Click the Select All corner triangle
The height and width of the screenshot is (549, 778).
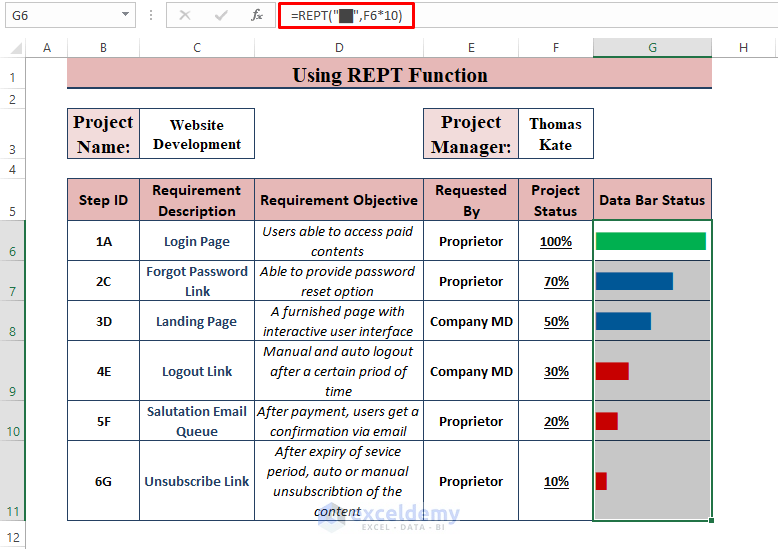click(16, 48)
